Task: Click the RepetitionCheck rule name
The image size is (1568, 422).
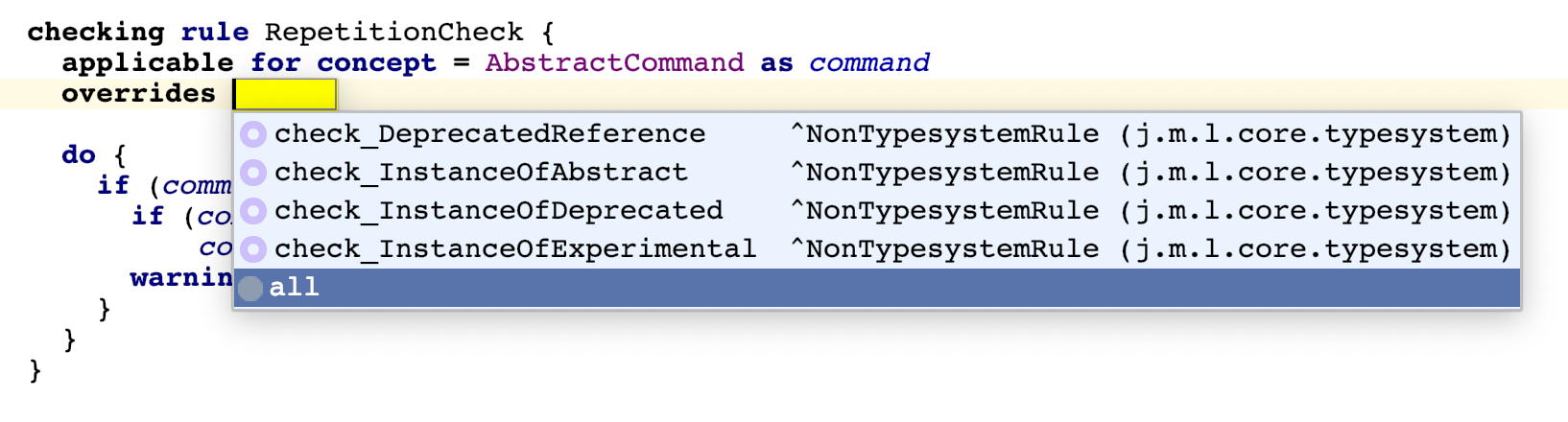Action: tap(393, 33)
